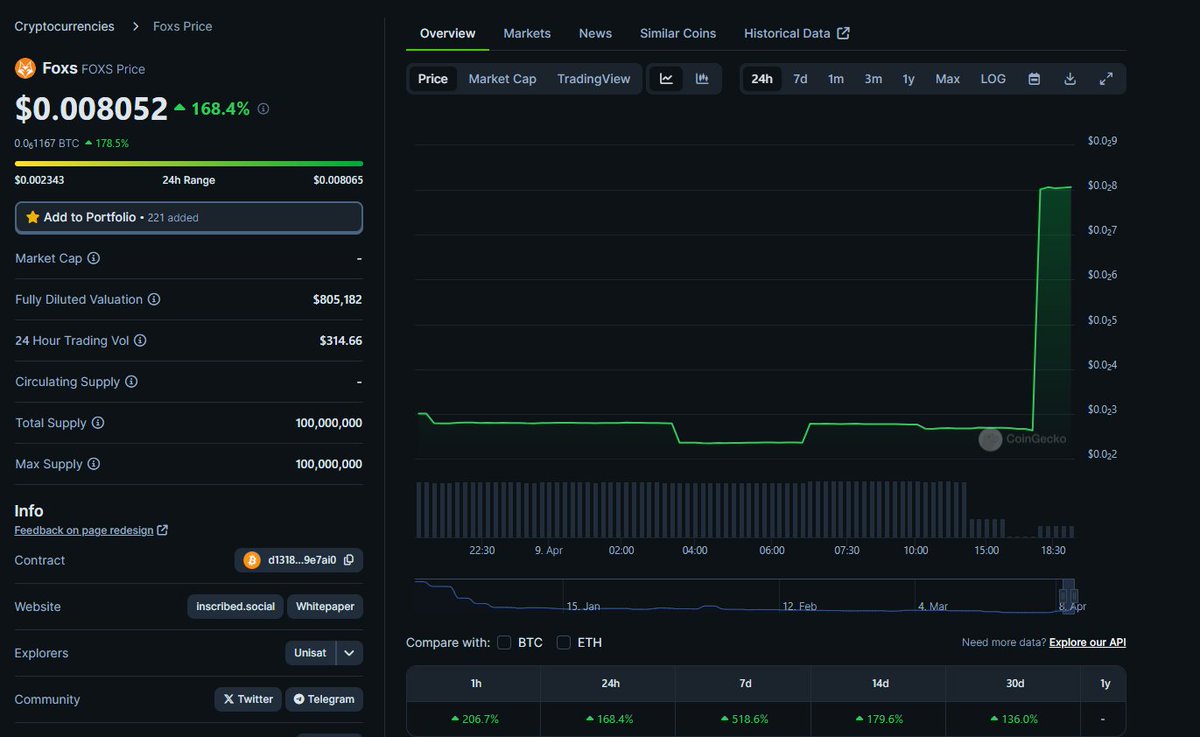Image resolution: width=1200 pixels, height=737 pixels.
Task: Open inscribed.social website link
Action: pos(236,606)
